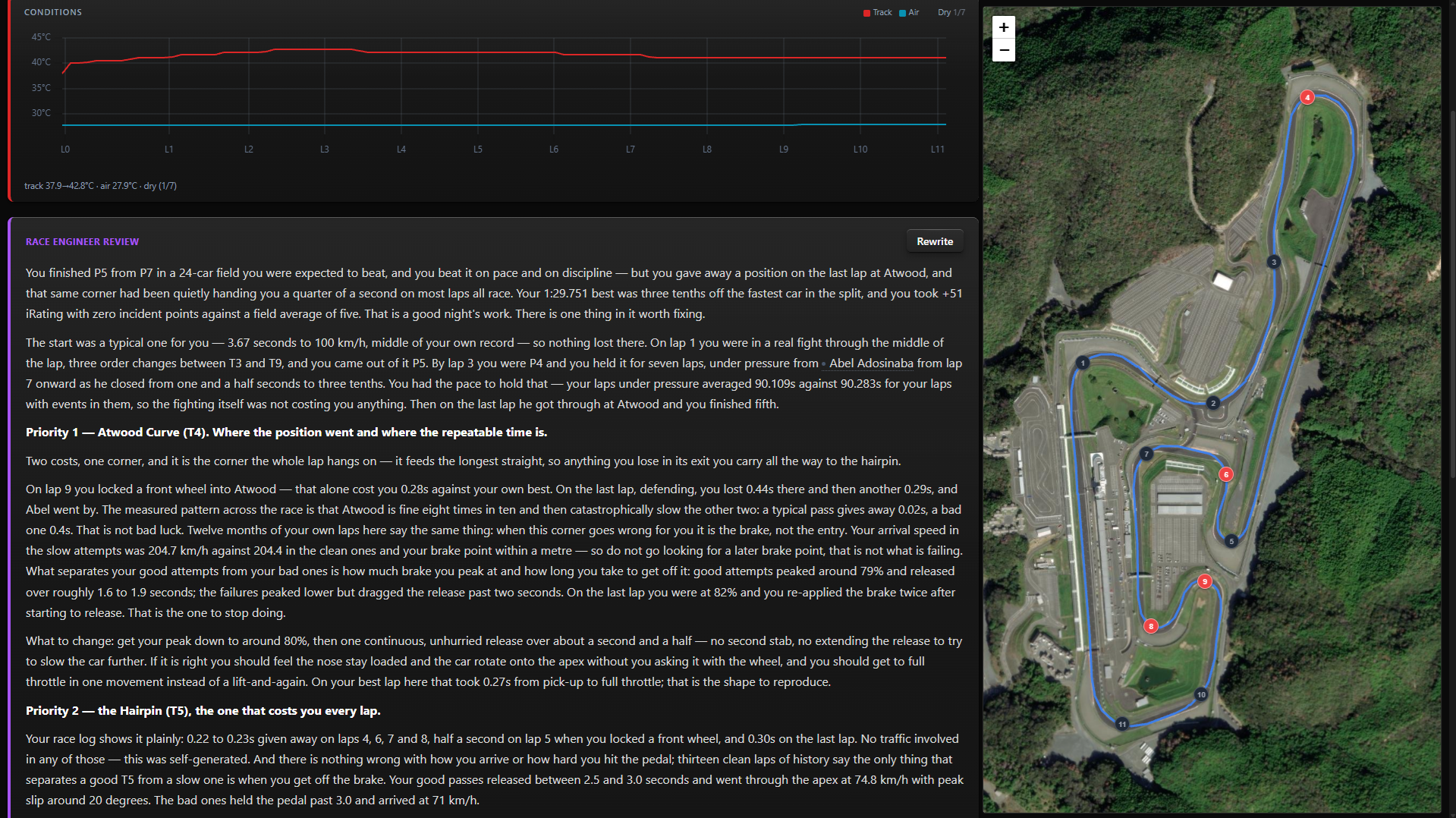Image resolution: width=1456 pixels, height=818 pixels.
Task: Click the 30°C axis label
Action: [x=41, y=113]
